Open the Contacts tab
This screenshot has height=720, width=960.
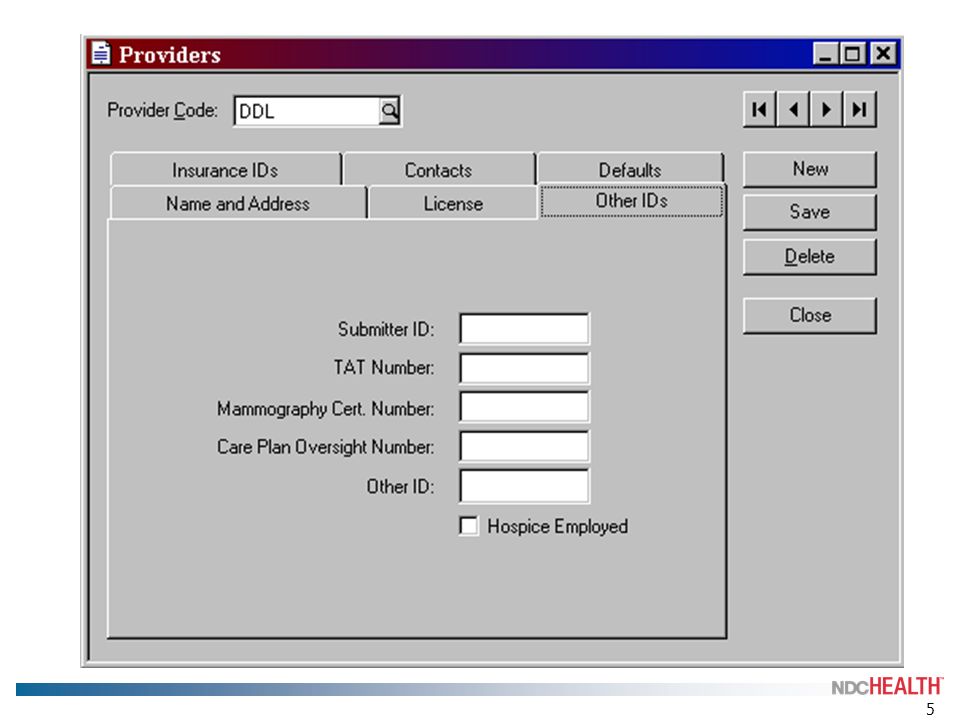click(x=438, y=170)
